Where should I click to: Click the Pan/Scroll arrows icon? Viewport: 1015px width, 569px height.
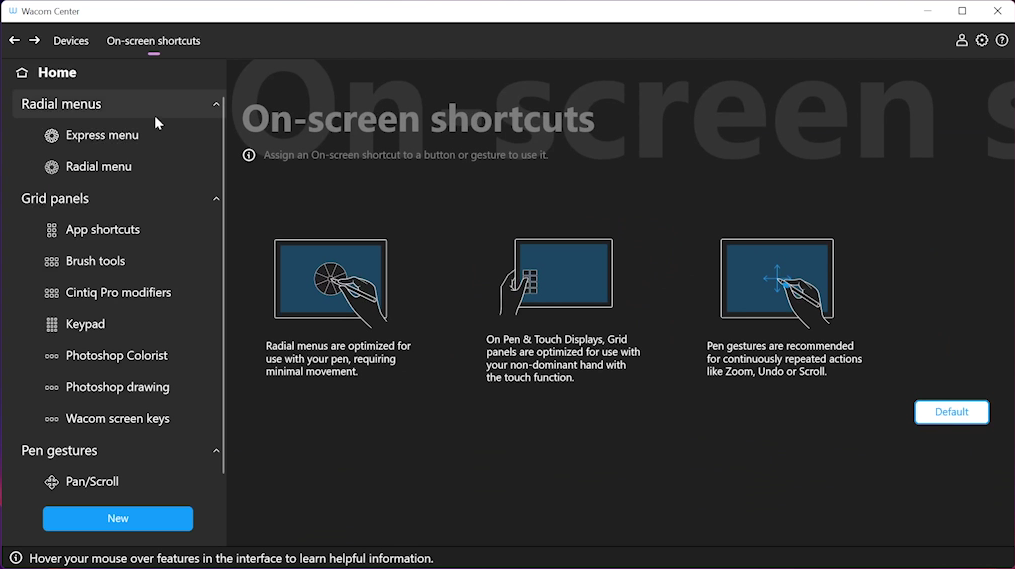click(x=52, y=482)
